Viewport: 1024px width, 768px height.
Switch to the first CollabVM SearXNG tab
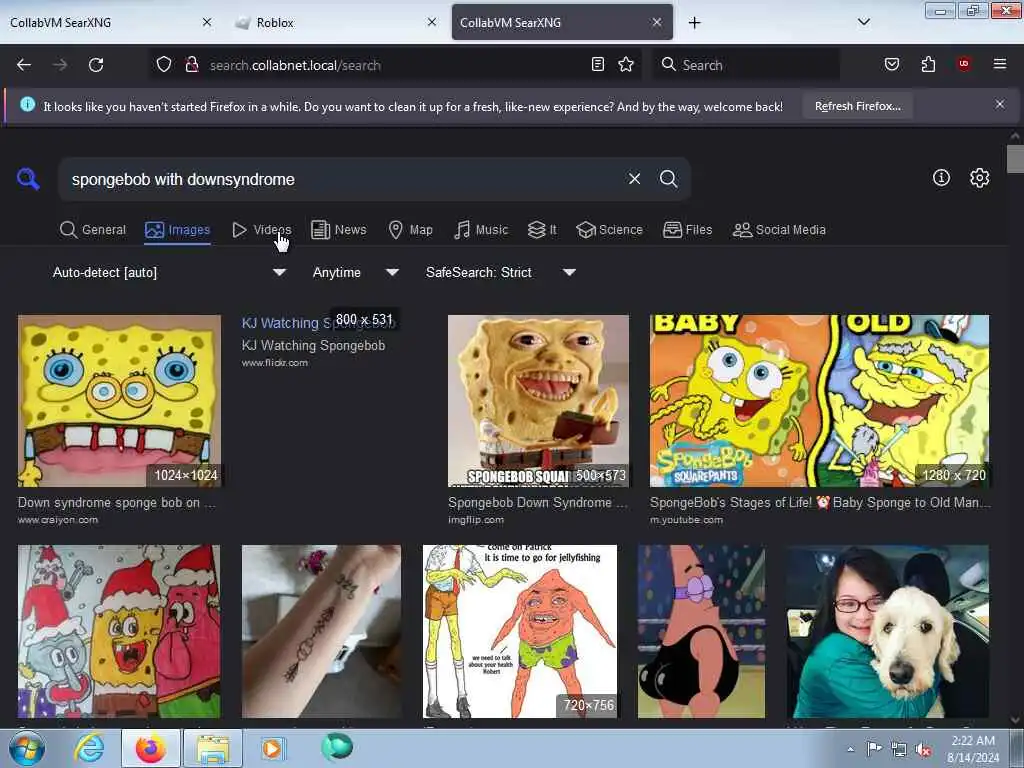pyautogui.click(x=110, y=23)
